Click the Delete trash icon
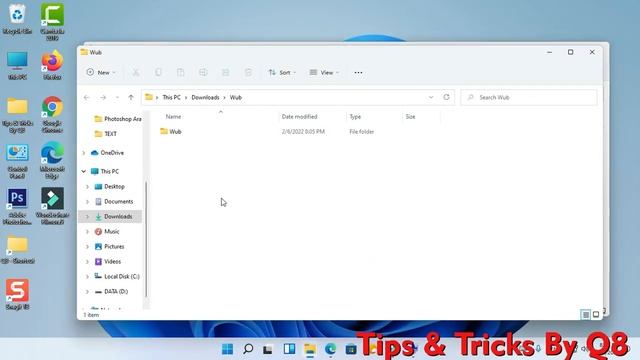Image resolution: width=640 pixels, height=360 pixels. point(248,73)
